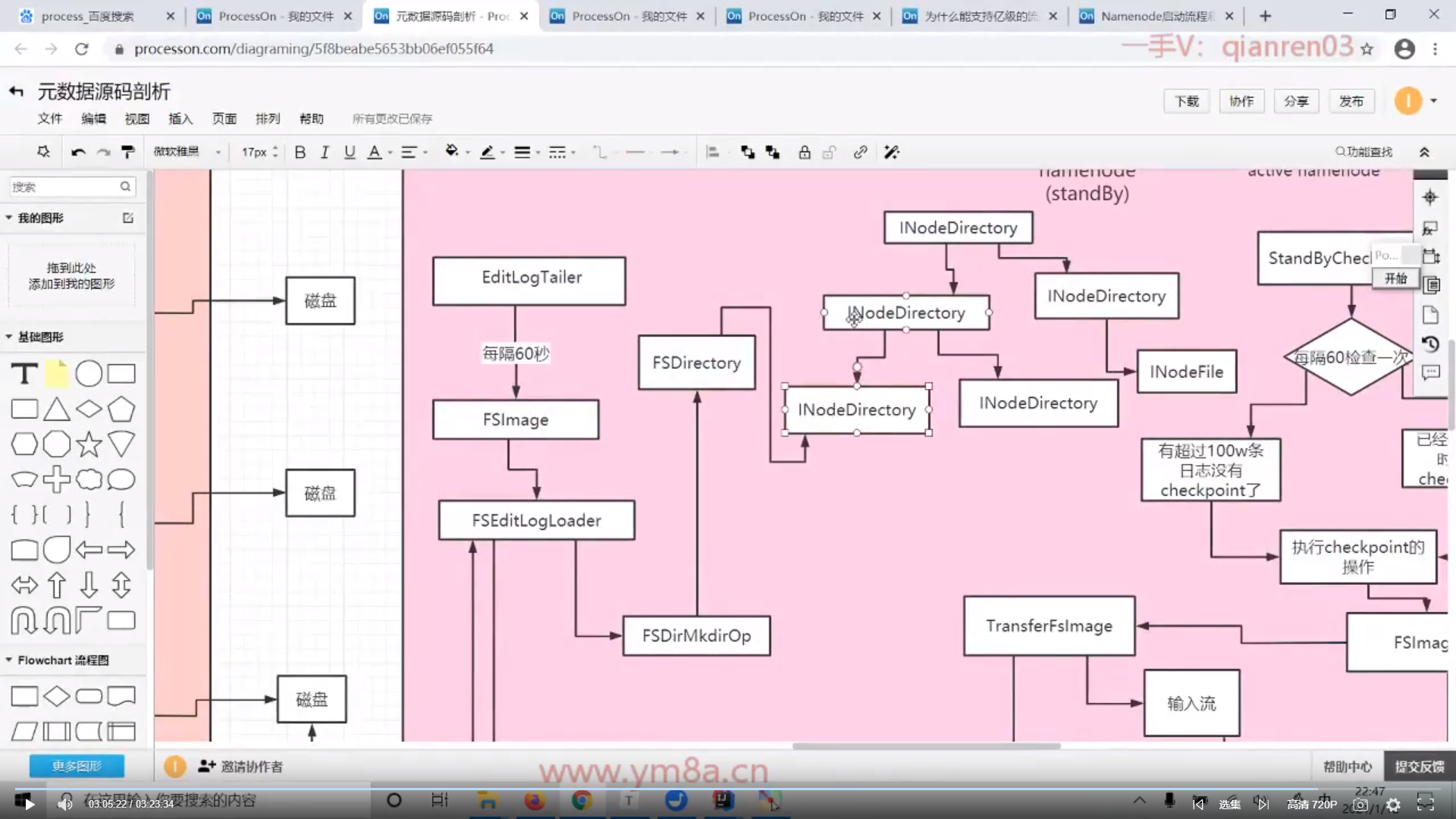The width and height of the screenshot is (1456, 819).
Task: Click the 下载 download button
Action: (x=1186, y=102)
